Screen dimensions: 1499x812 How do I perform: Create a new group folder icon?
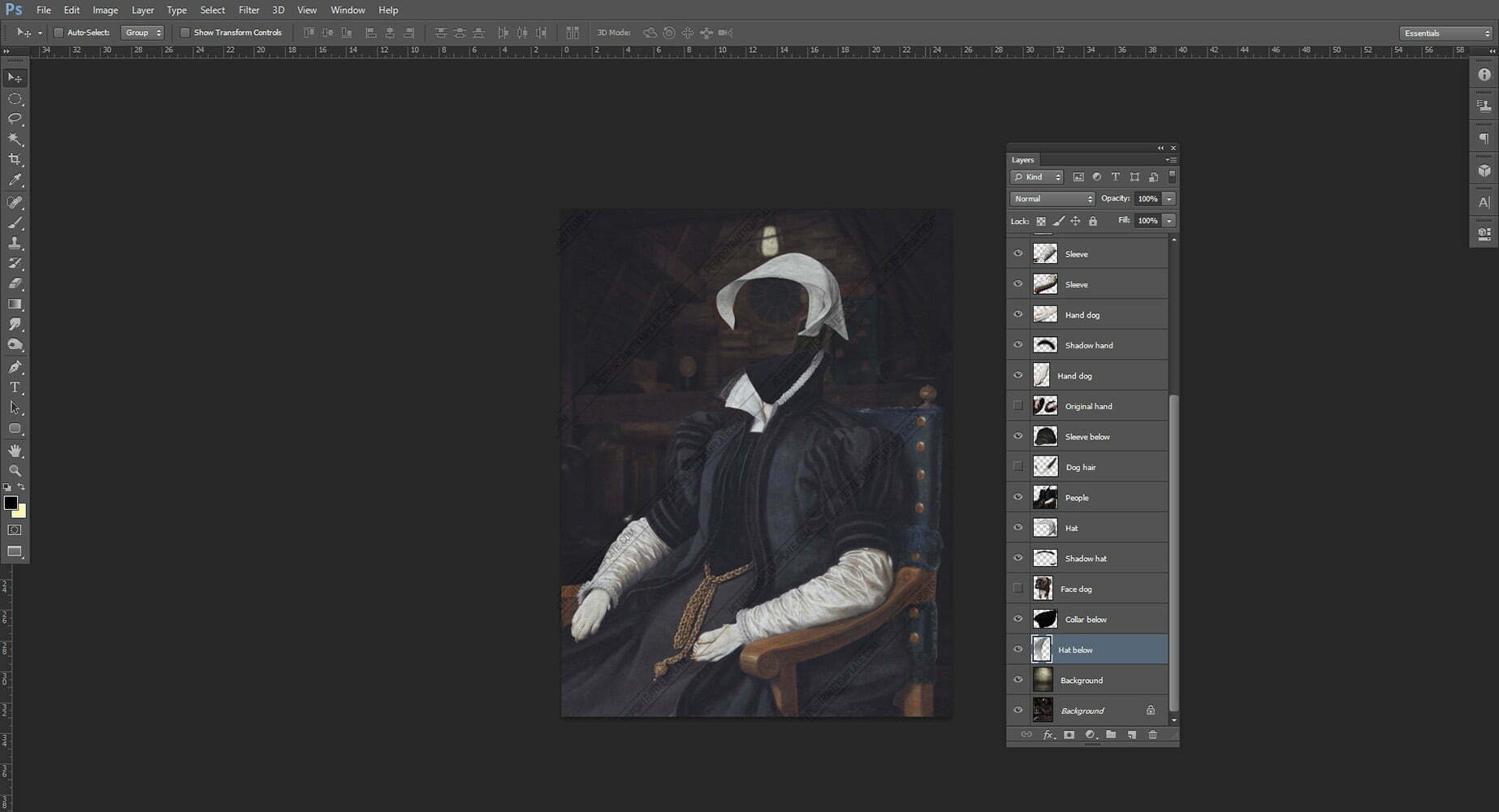[1110, 735]
